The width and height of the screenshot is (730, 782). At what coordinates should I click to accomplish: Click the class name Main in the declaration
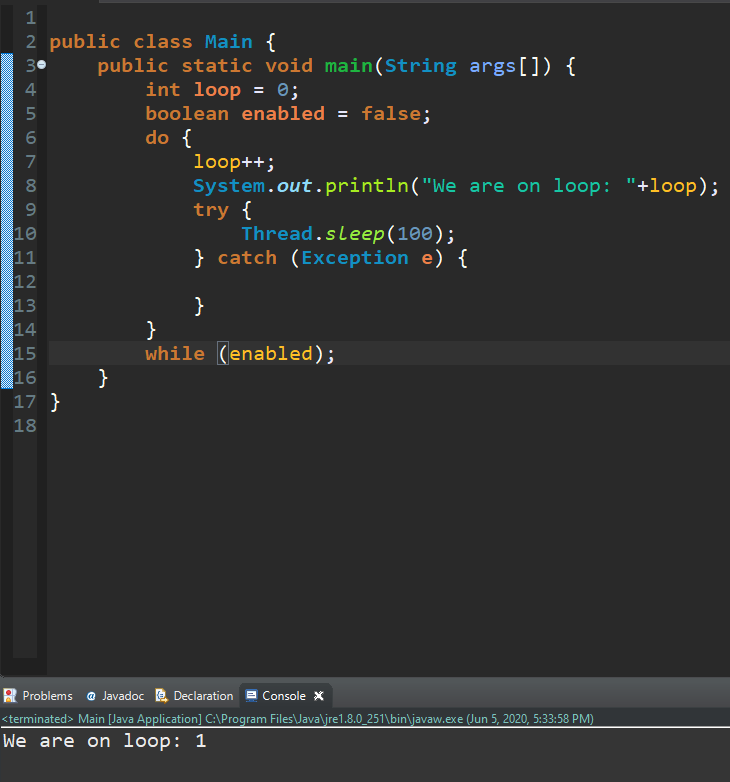point(229,42)
